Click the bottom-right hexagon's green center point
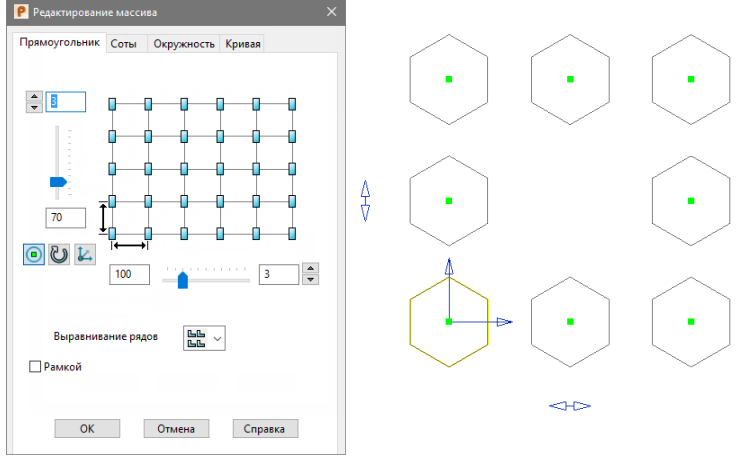This screenshot has height=457, width=750. [691, 322]
